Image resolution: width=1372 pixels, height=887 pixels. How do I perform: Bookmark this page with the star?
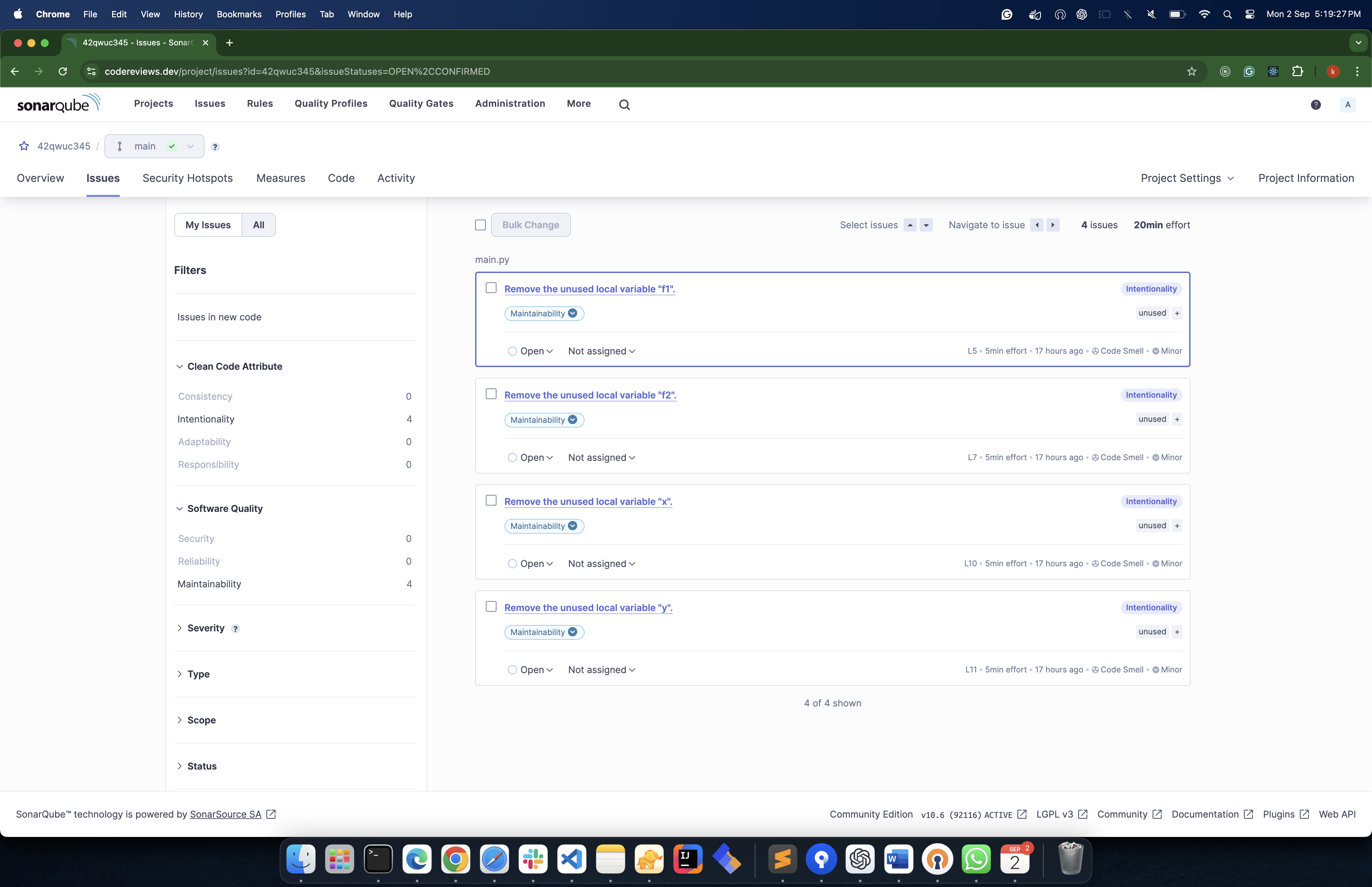click(x=1192, y=71)
